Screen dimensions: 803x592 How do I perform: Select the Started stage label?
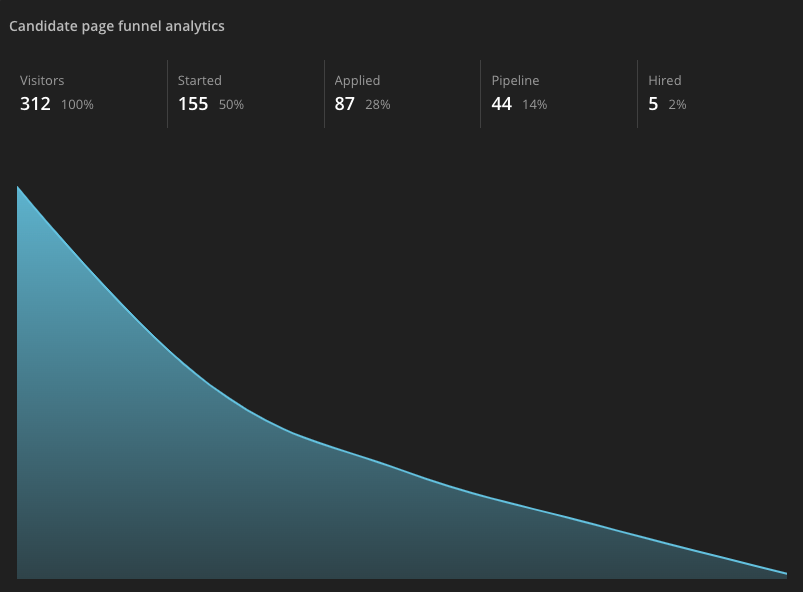pyautogui.click(x=199, y=80)
